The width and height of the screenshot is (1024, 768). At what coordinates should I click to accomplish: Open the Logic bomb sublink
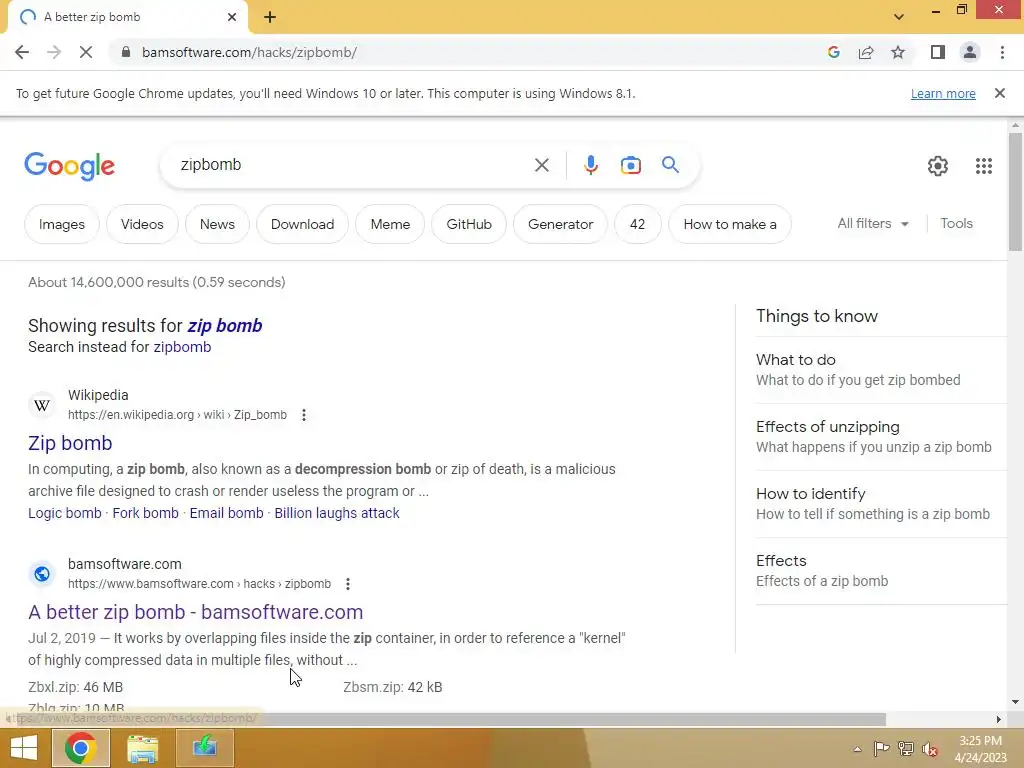[x=65, y=513]
